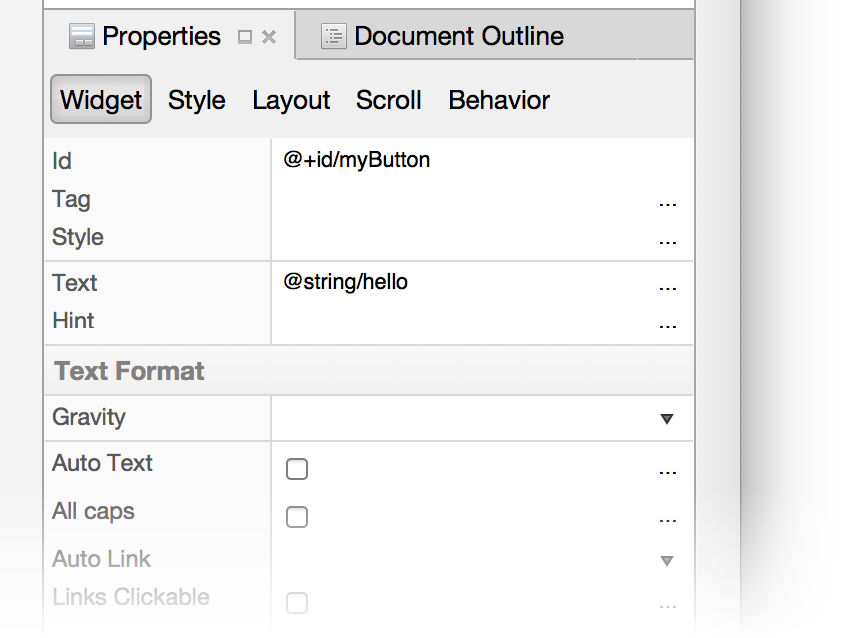Image resolution: width=852 pixels, height=638 pixels.
Task: Click the Text field showing @string/hello
Action: click(x=347, y=283)
